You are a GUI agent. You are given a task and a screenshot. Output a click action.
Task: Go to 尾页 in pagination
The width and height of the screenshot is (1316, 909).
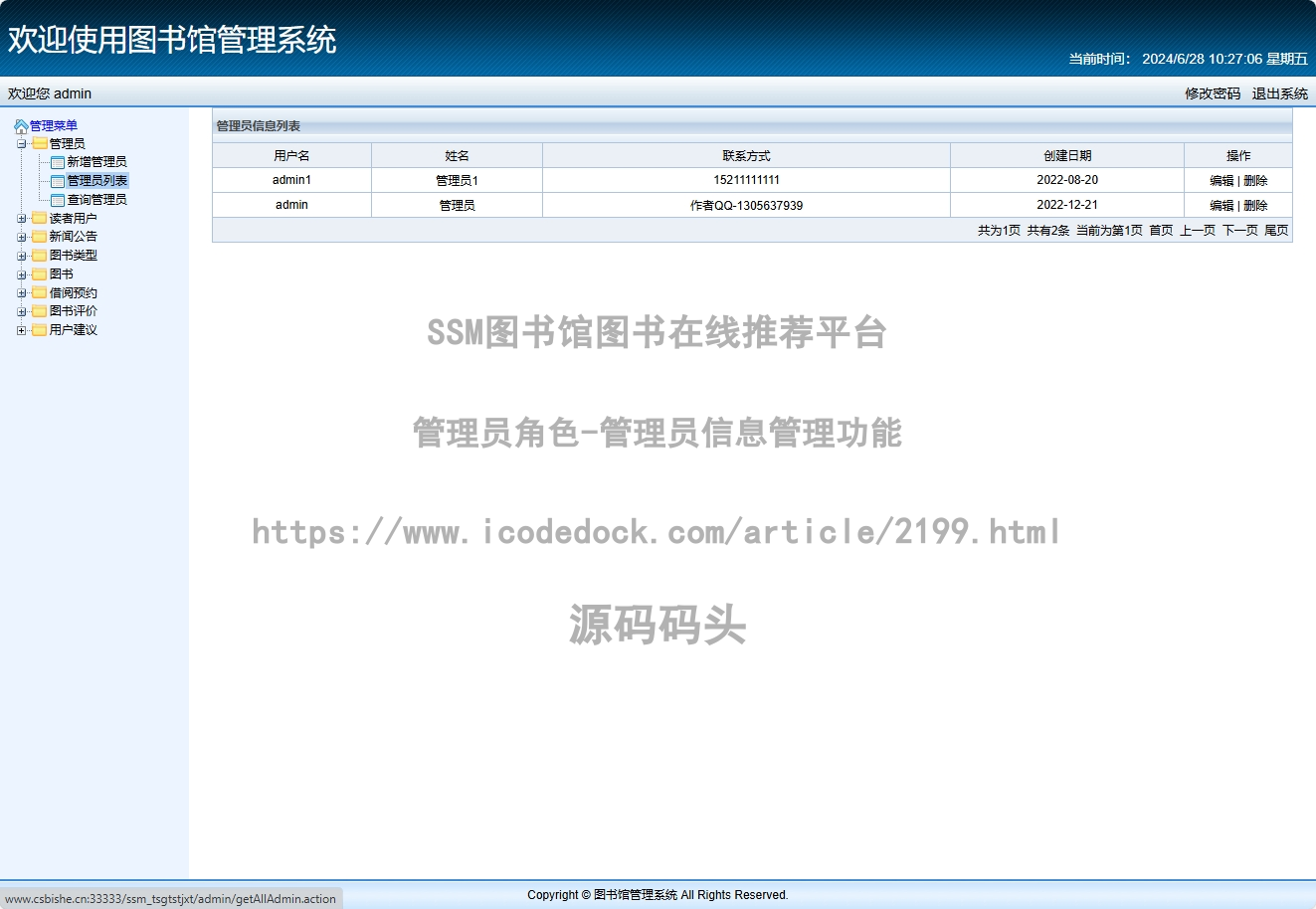click(x=1276, y=231)
